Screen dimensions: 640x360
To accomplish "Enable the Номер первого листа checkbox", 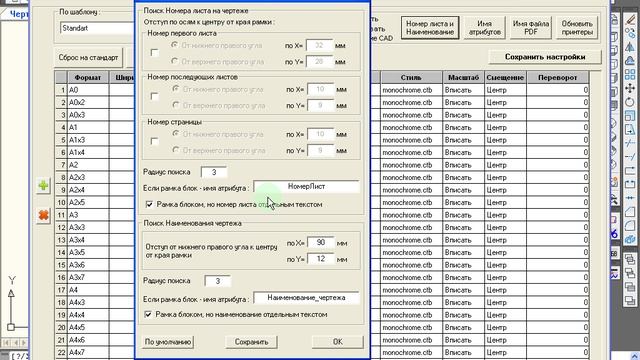I will click(x=154, y=53).
